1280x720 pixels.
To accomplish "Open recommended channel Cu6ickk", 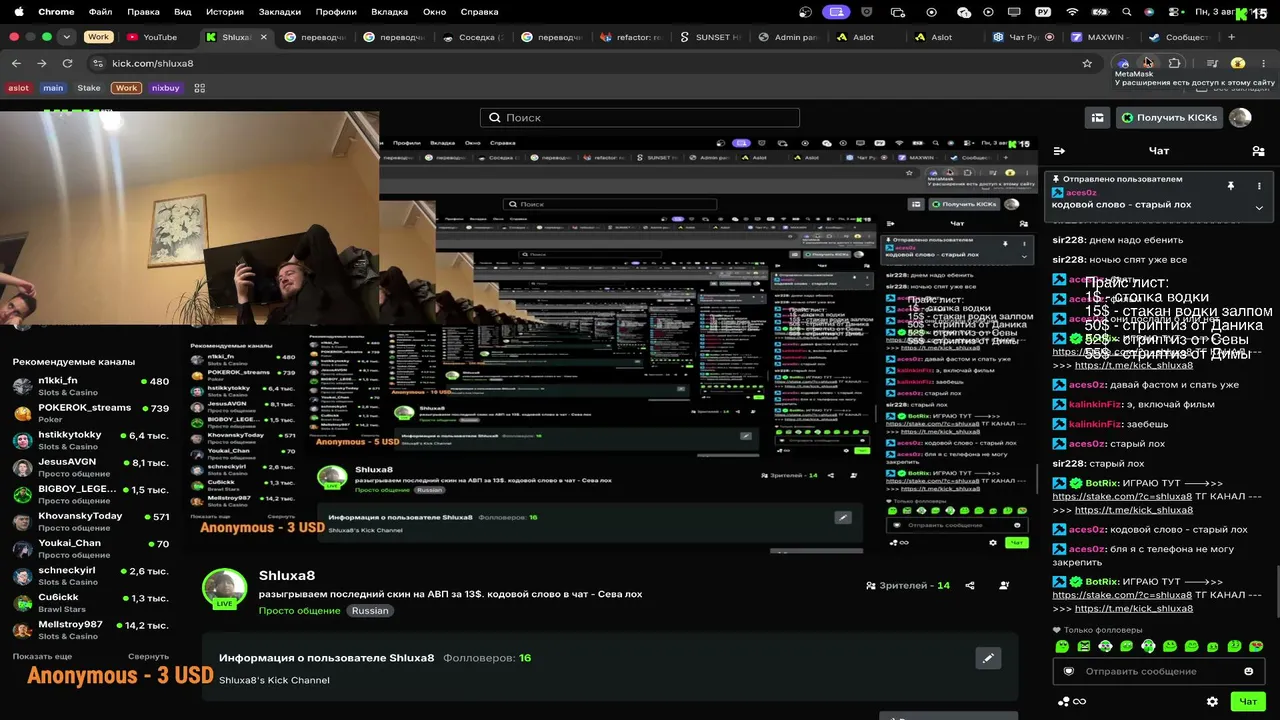I will [90, 602].
